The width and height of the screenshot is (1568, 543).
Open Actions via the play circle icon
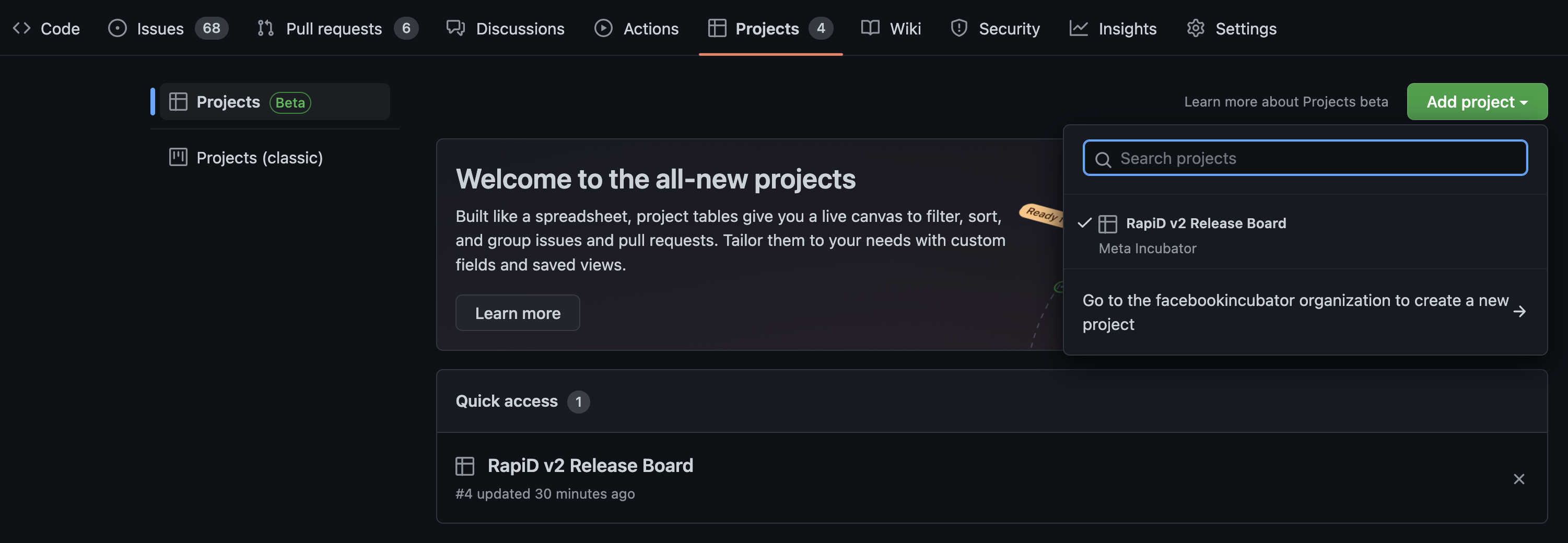pos(603,28)
